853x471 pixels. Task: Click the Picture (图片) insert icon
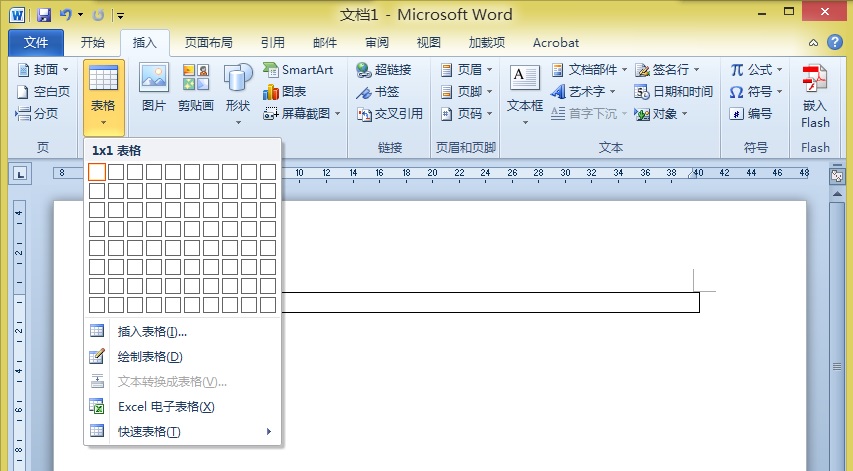coord(153,88)
